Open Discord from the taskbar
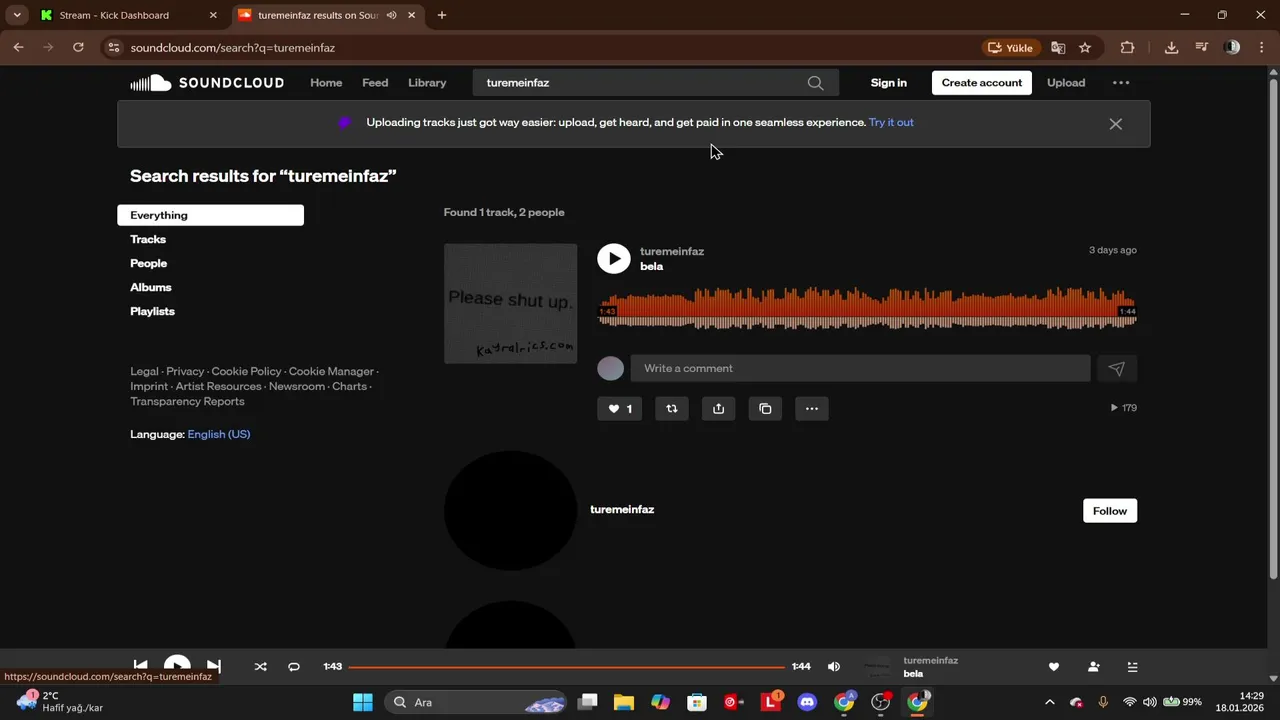 click(x=807, y=702)
